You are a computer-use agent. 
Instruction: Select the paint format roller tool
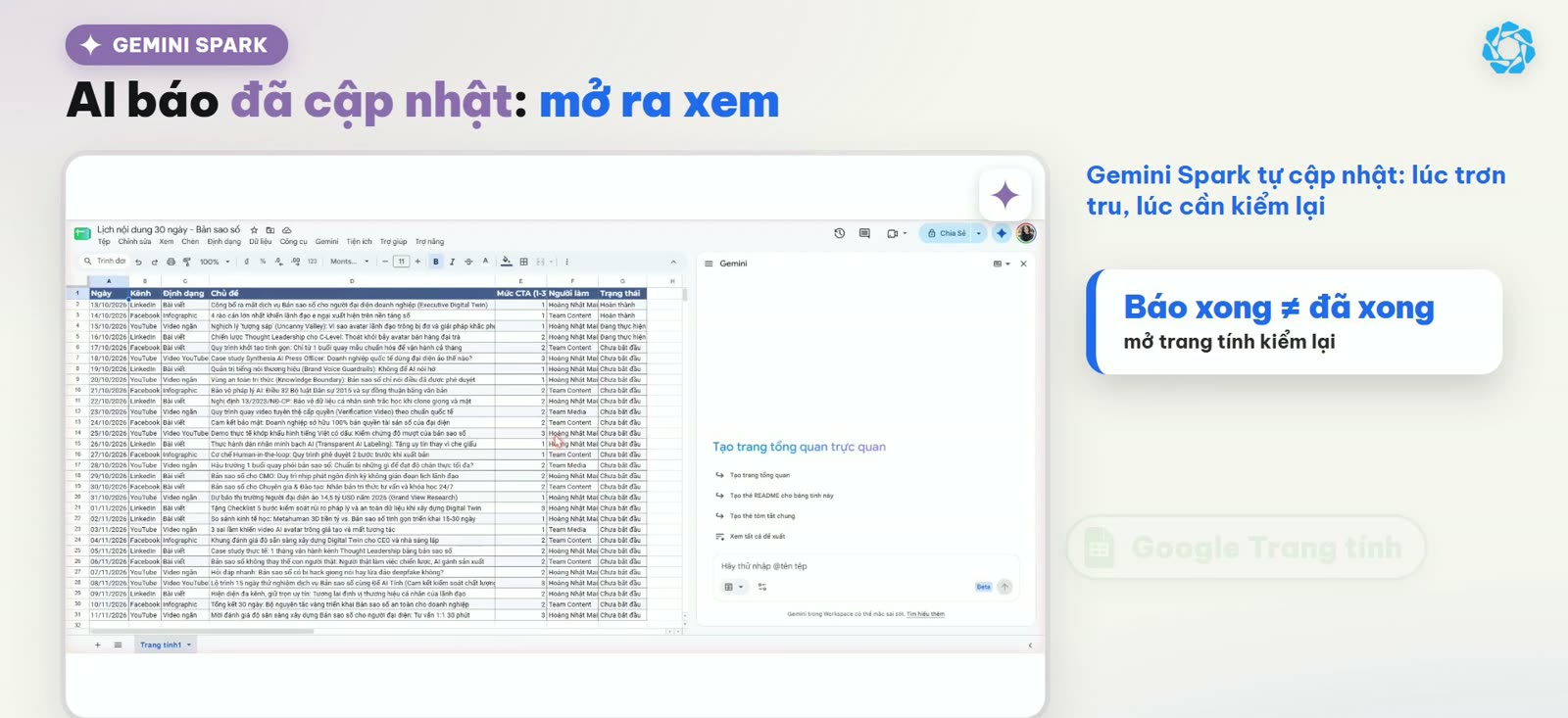(187, 263)
